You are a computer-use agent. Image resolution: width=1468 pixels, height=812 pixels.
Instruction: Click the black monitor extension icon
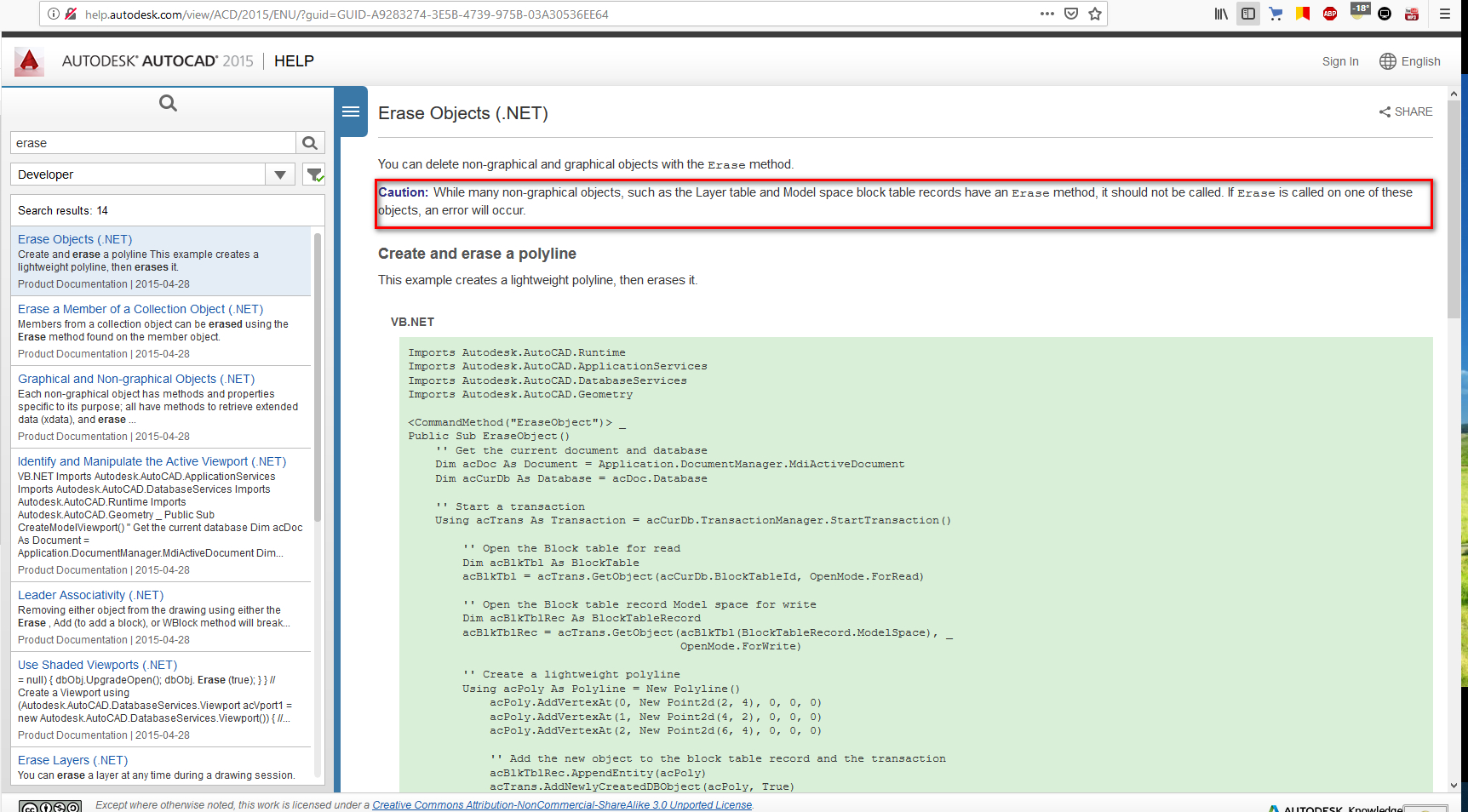point(1385,14)
